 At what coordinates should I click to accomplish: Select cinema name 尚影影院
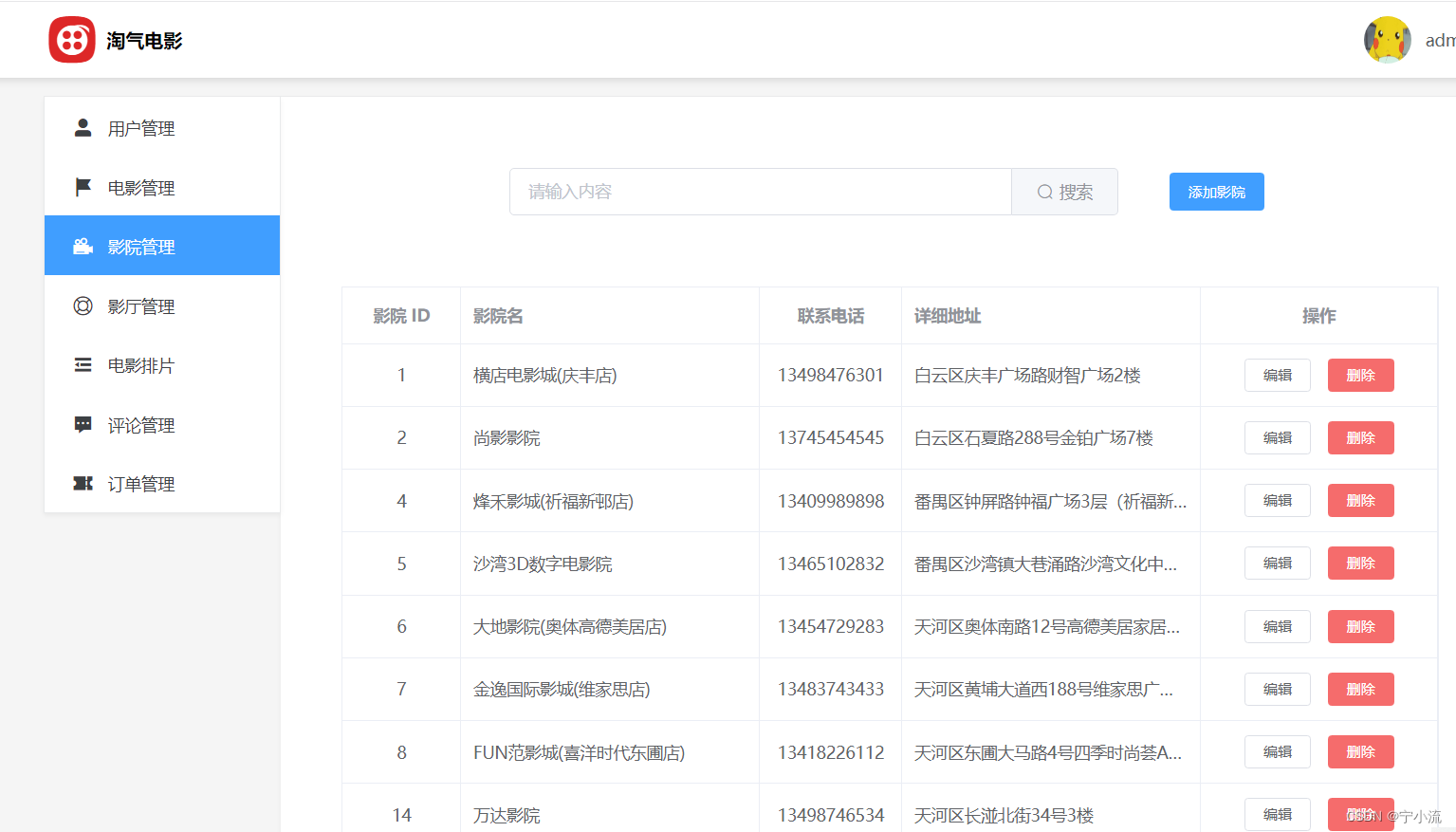[x=507, y=438]
